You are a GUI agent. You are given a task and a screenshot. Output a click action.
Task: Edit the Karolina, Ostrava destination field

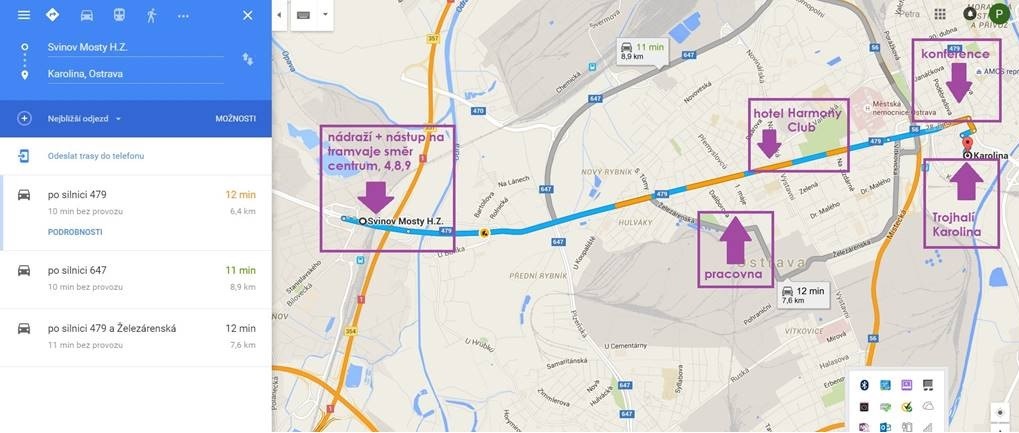pos(135,74)
